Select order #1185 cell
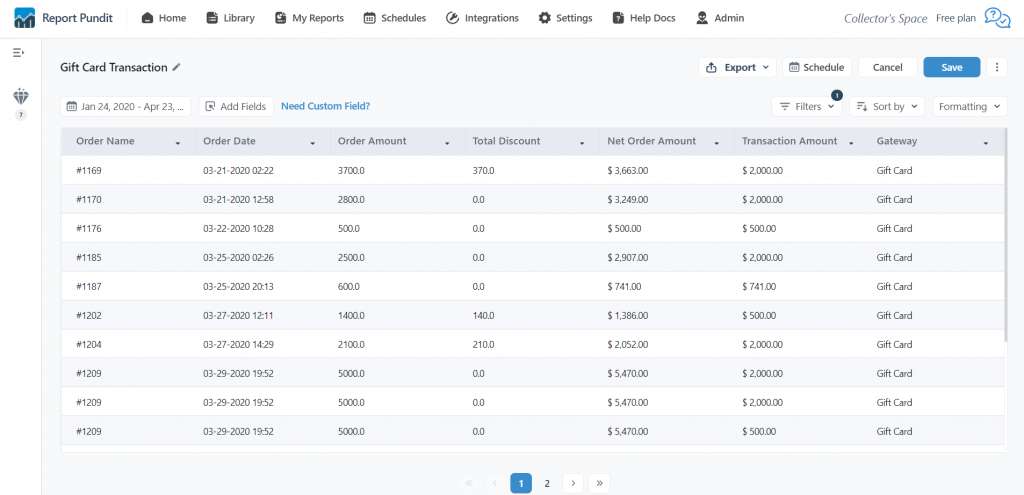The width and height of the screenshot is (1024, 495). point(89,257)
